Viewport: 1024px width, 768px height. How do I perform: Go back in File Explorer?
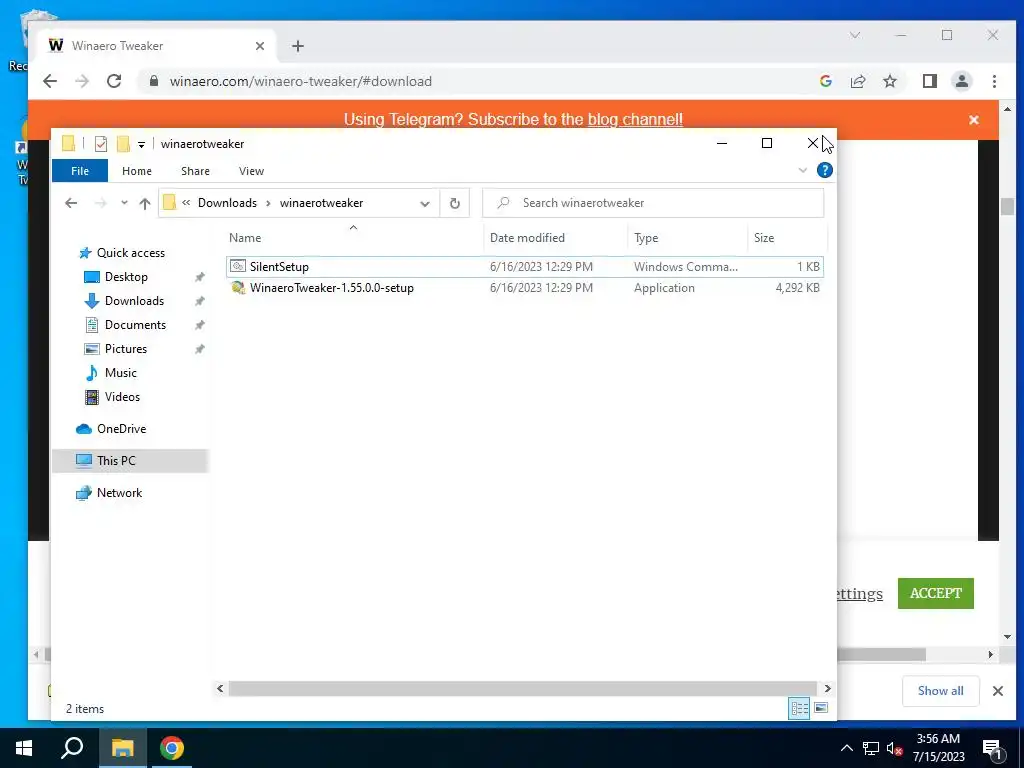[x=71, y=203]
